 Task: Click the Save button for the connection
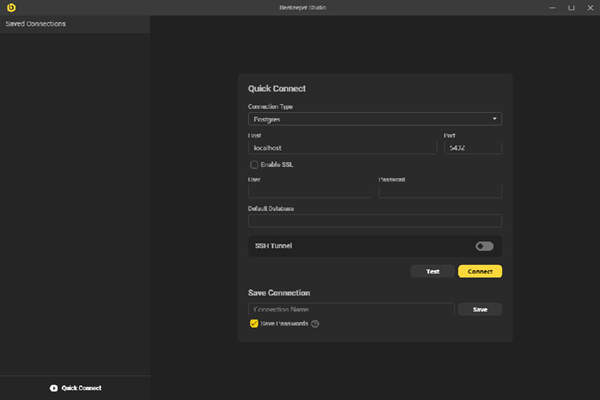(x=480, y=310)
